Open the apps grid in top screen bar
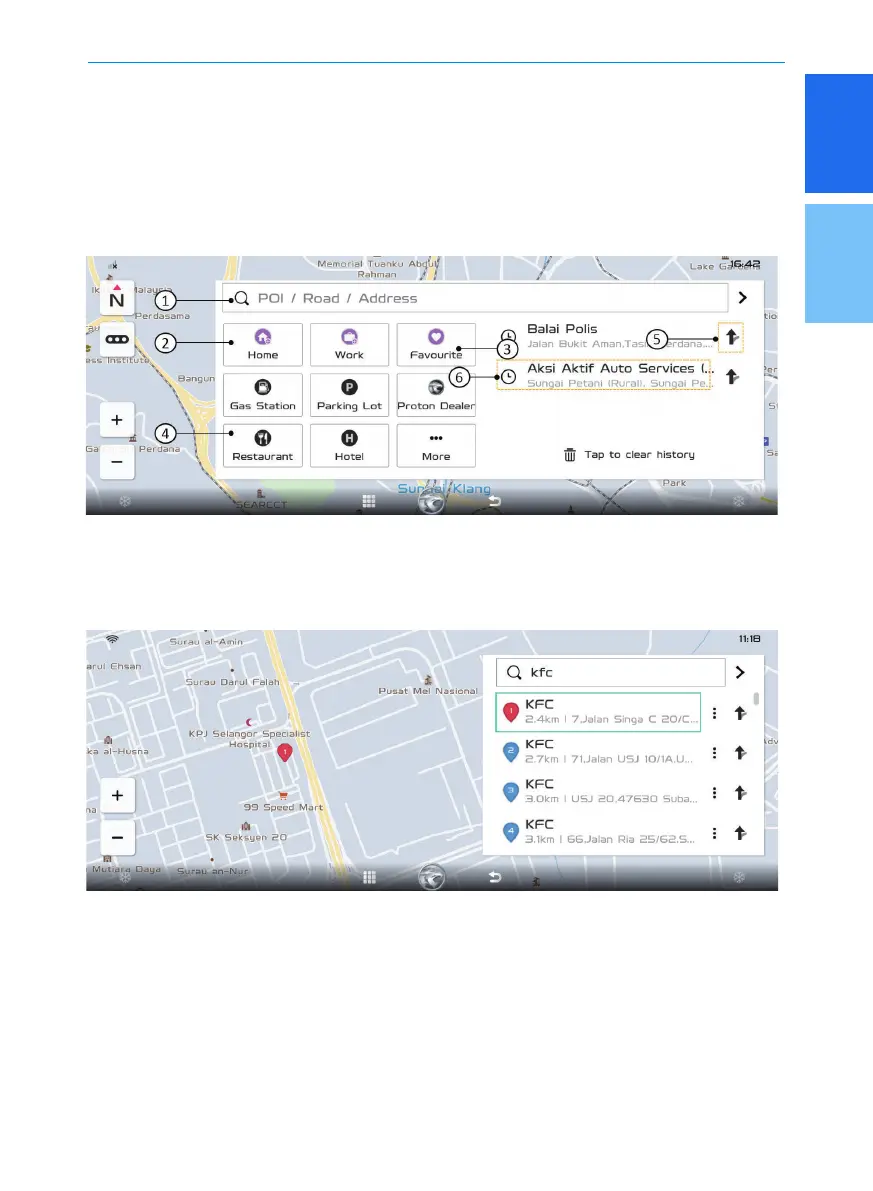The width and height of the screenshot is (873, 1191). pos(369,501)
